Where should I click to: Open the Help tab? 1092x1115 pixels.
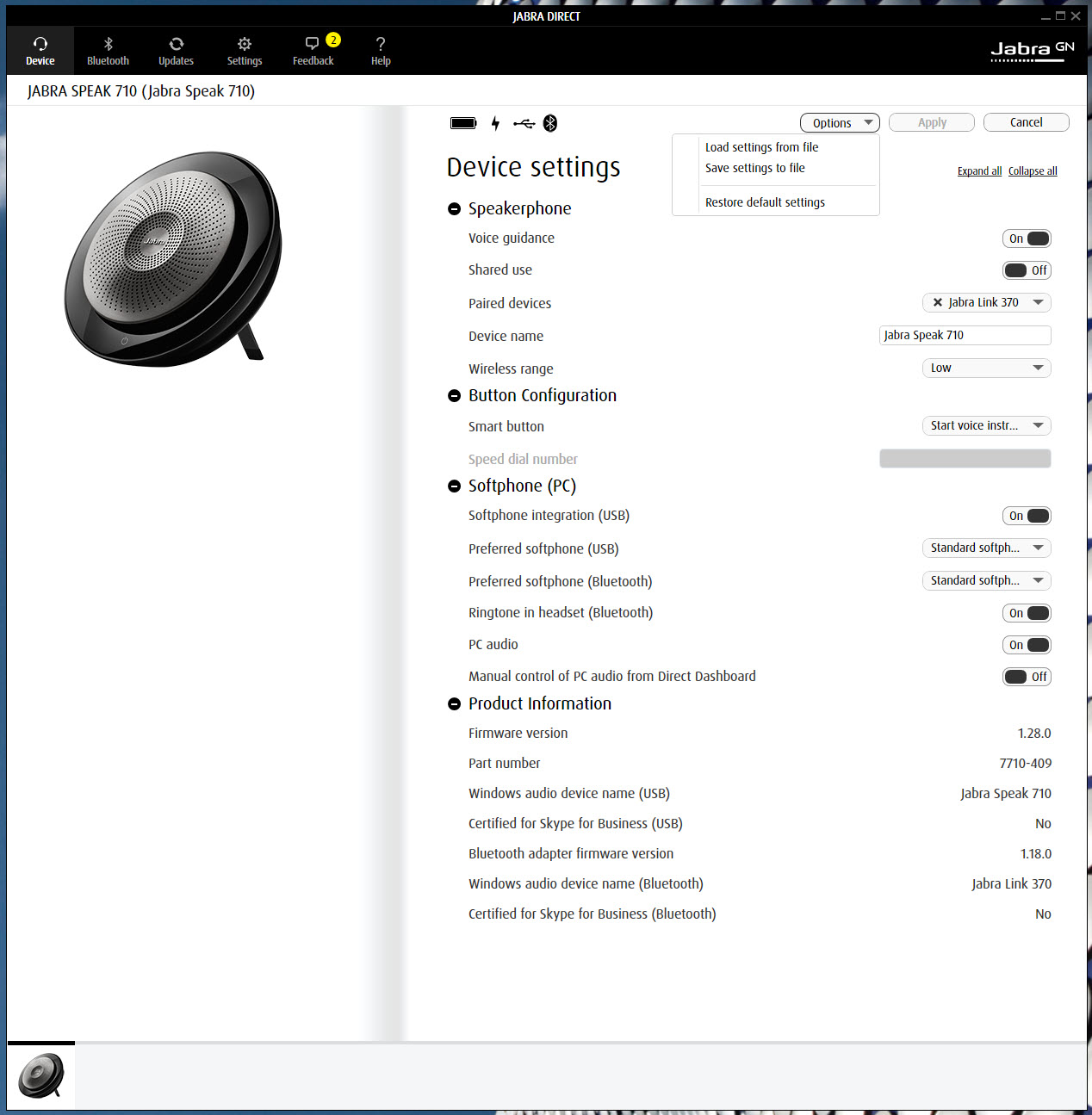[x=381, y=51]
